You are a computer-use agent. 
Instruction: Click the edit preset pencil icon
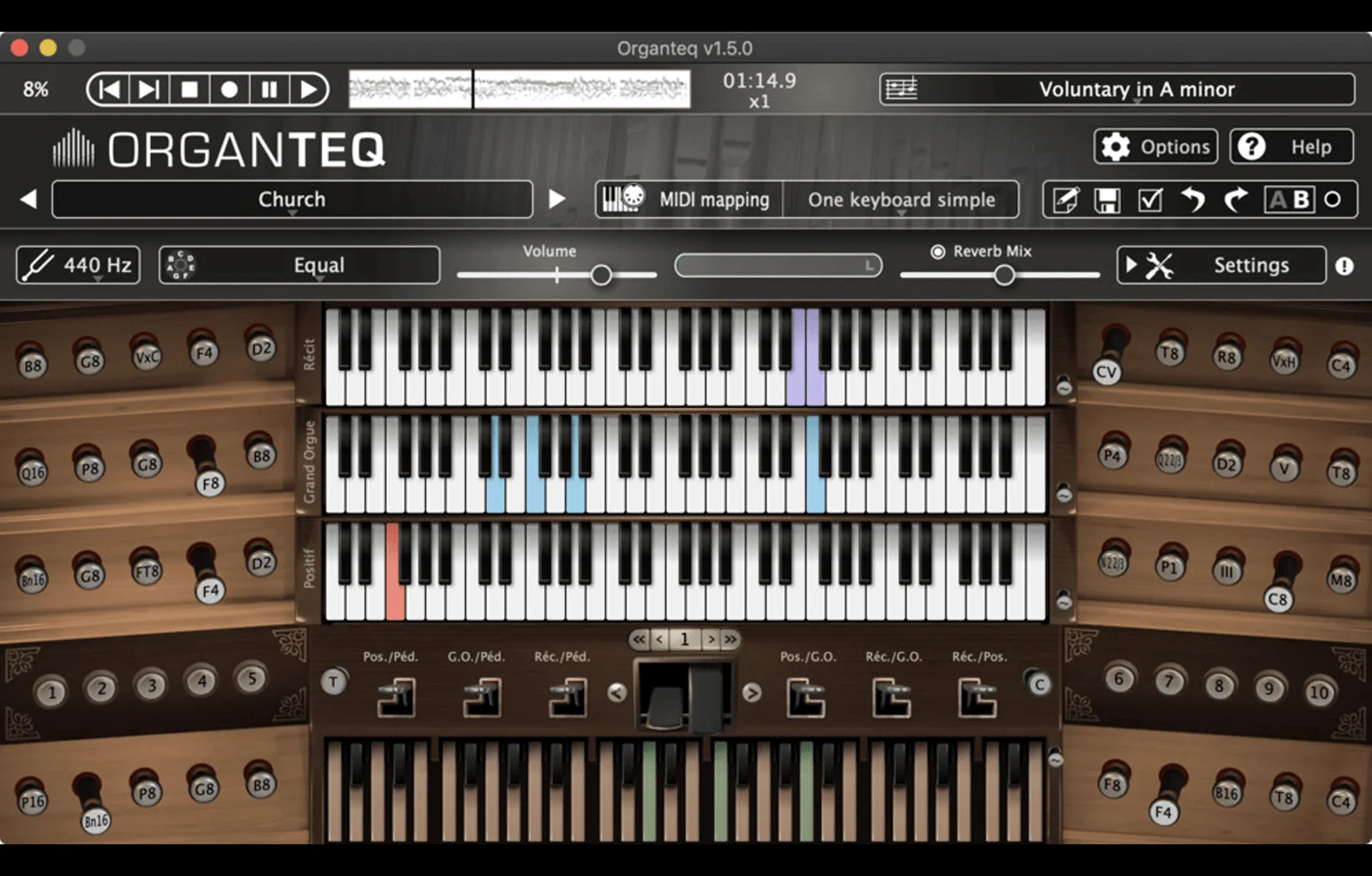pyautogui.click(x=1066, y=200)
